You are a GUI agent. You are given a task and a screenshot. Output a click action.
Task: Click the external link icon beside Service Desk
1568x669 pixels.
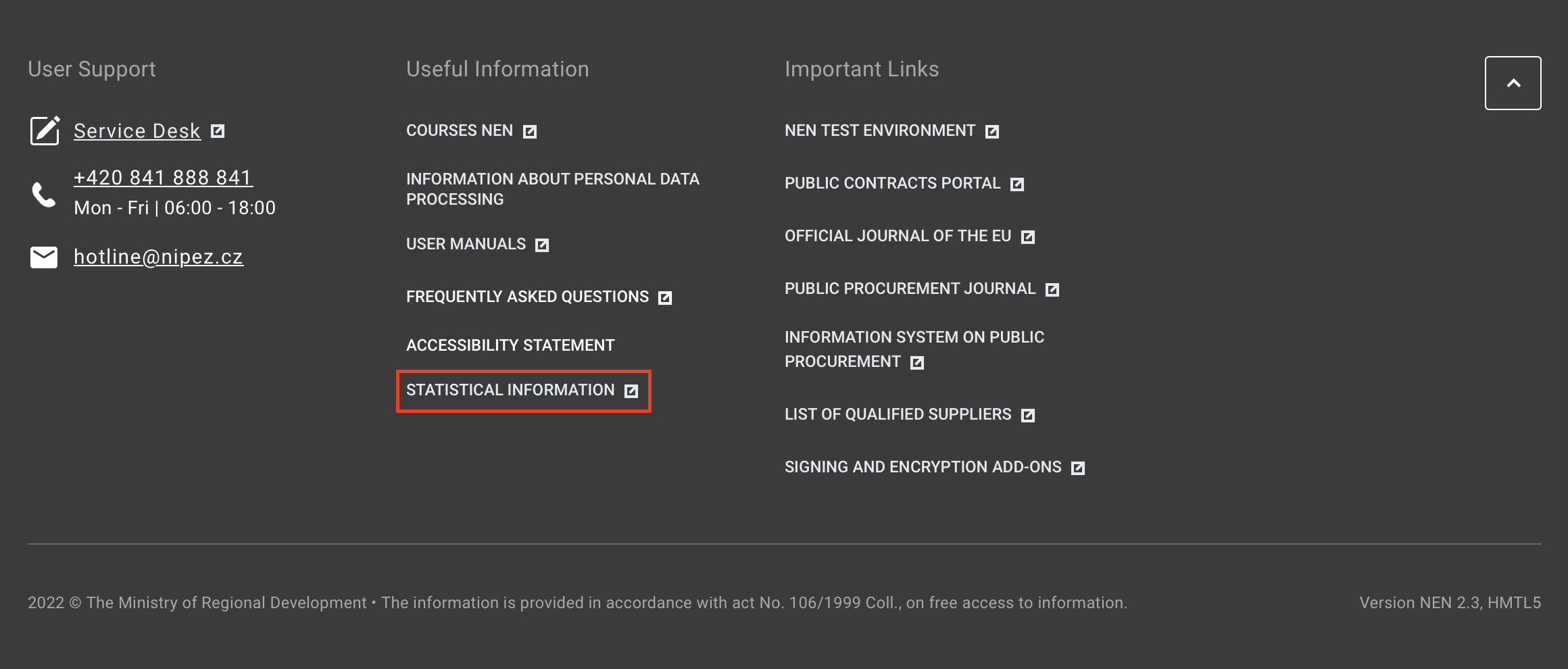click(218, 131)
